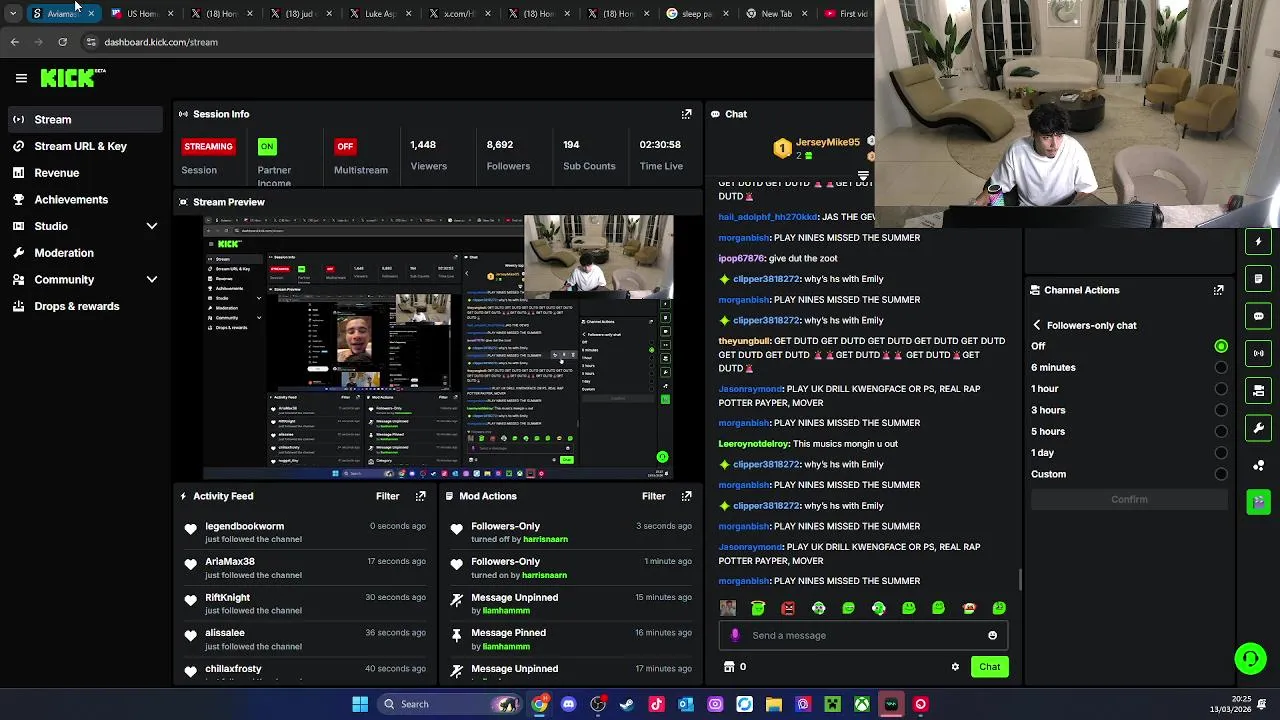This screenshot has width=1280, height=720.
Task: Click the channel actions sidebar icon
Action: [x=1259, y=390]
